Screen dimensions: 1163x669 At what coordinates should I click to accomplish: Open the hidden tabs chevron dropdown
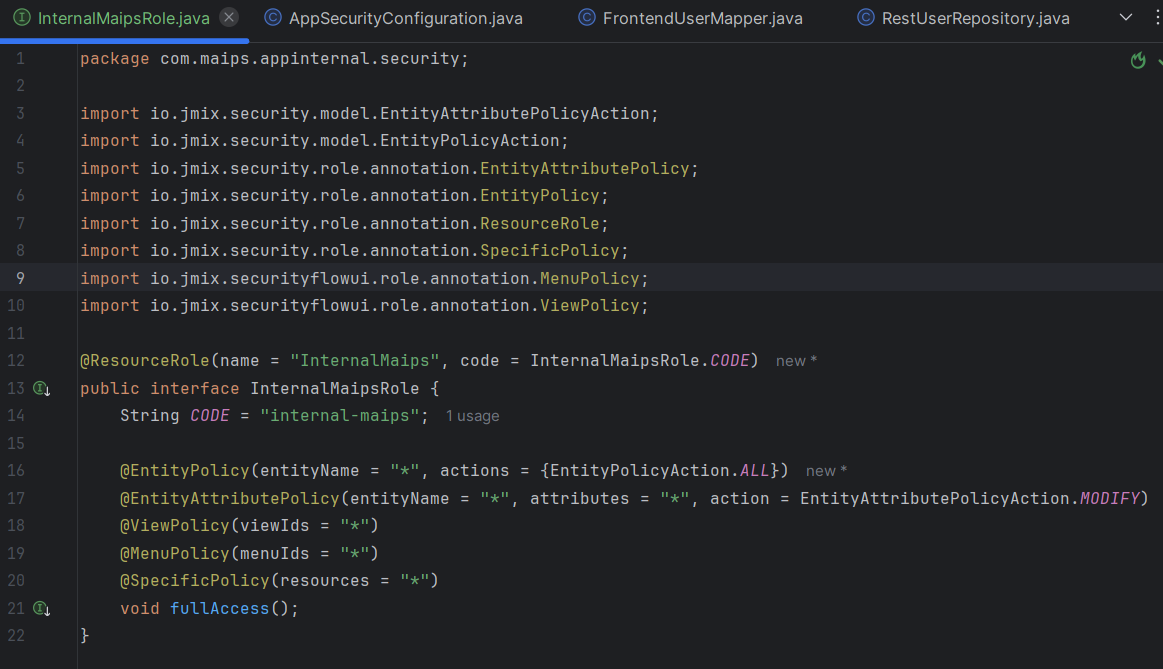click(1124, 17)
